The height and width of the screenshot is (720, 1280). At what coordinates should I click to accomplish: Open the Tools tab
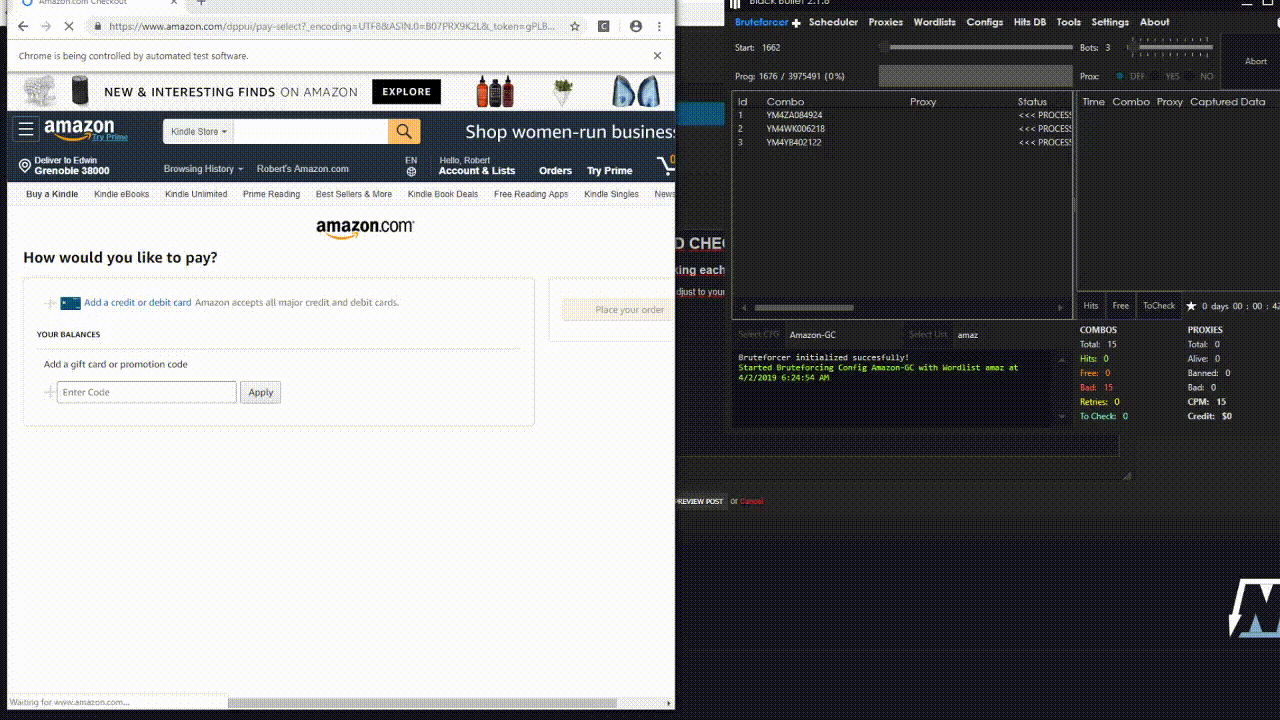pyautogui.click(x=1068, y=22)
